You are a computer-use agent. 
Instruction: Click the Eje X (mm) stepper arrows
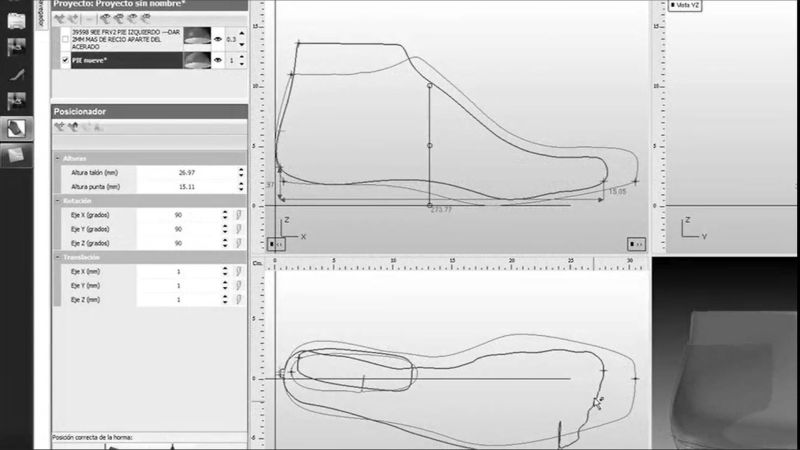[225, 271]
